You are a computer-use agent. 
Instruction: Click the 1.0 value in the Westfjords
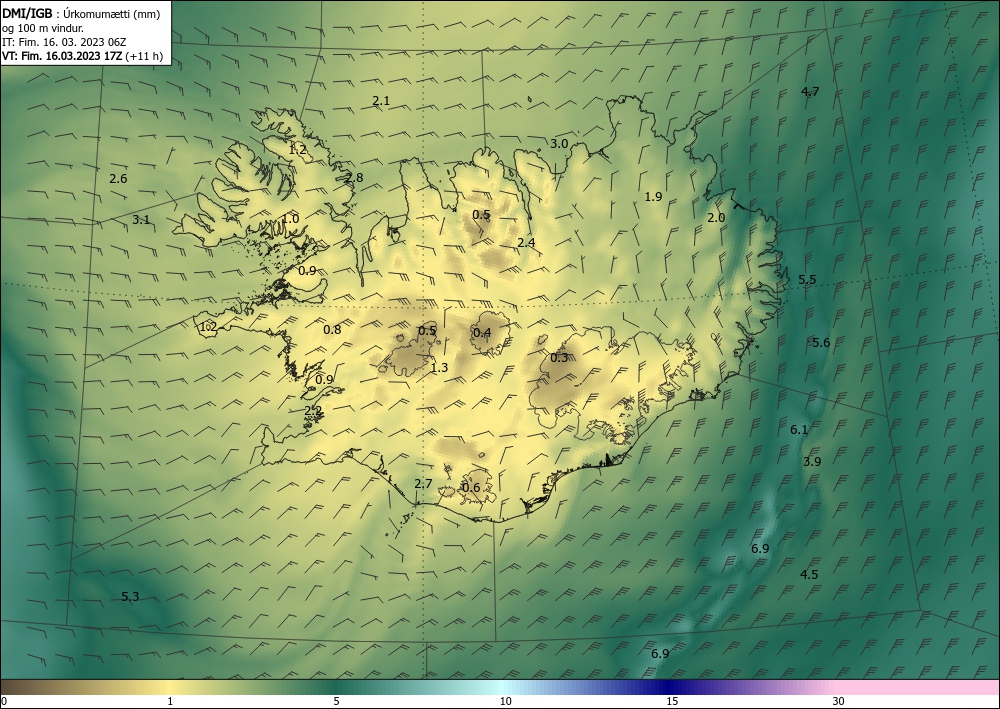tap(290, 219)
